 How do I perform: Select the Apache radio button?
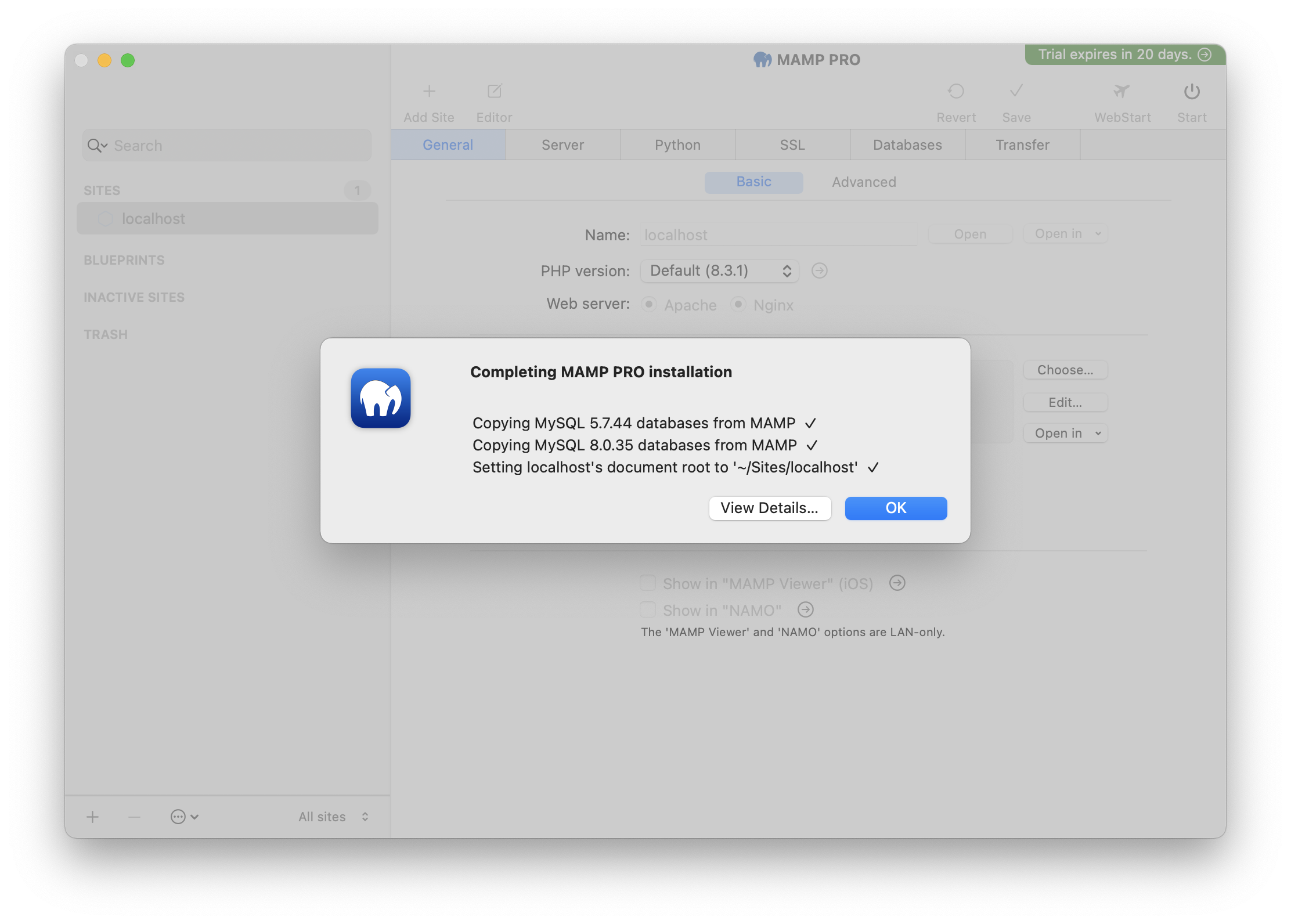tap(649, 304)
